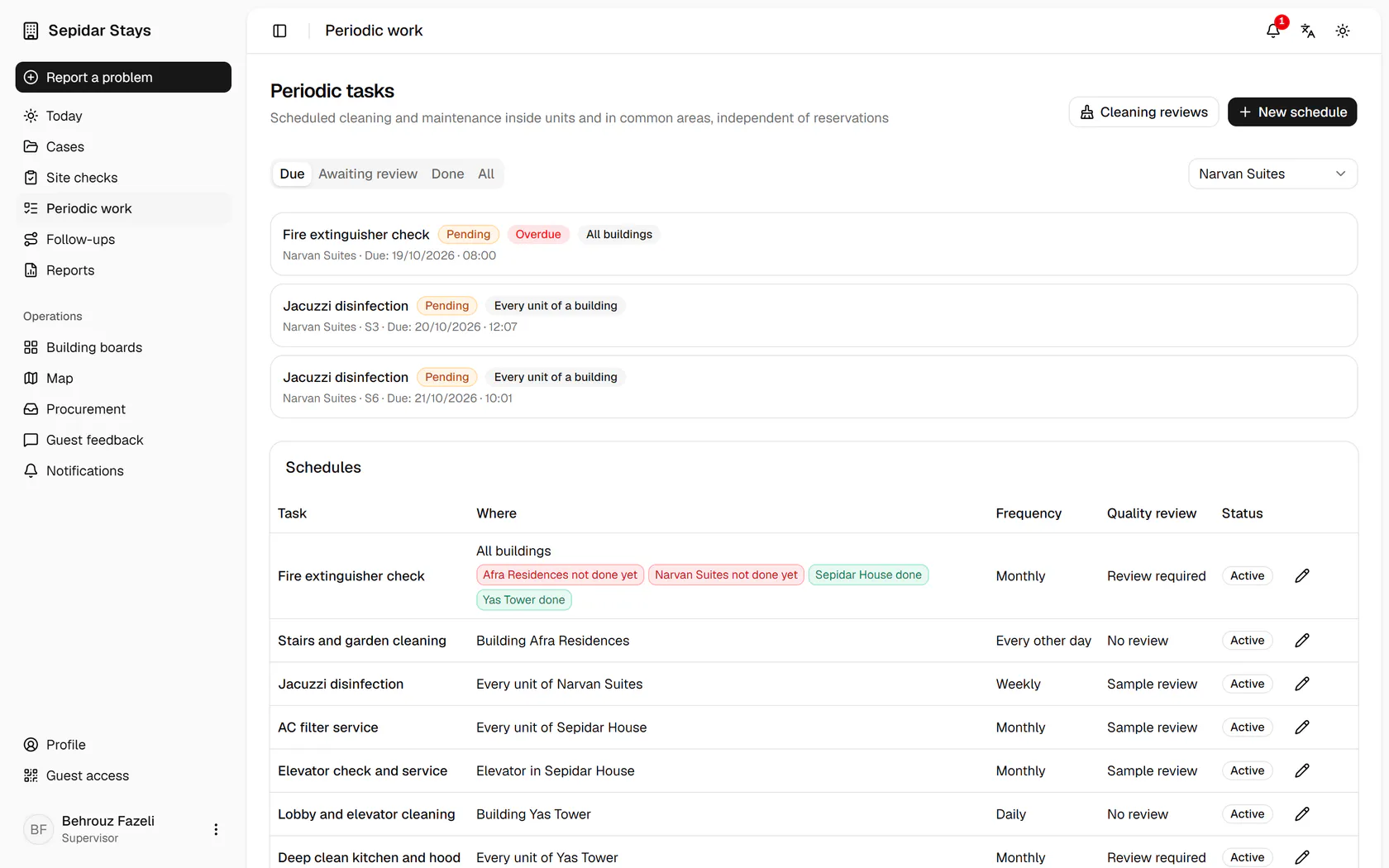Click the BF user avatar
This screenshot has width=1389, height=868.
point(39,829)
